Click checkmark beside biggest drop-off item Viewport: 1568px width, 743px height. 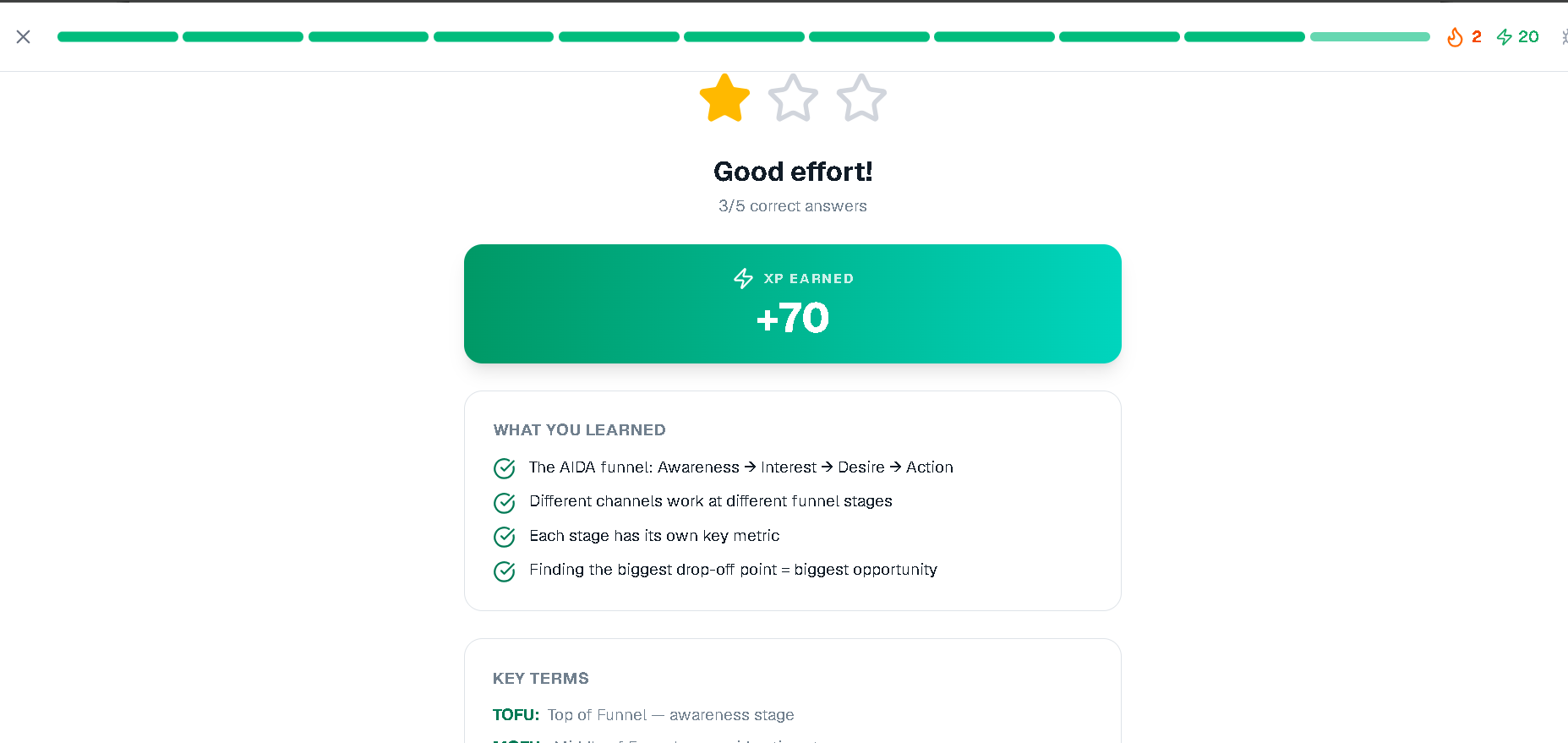[x=505, y=571]
